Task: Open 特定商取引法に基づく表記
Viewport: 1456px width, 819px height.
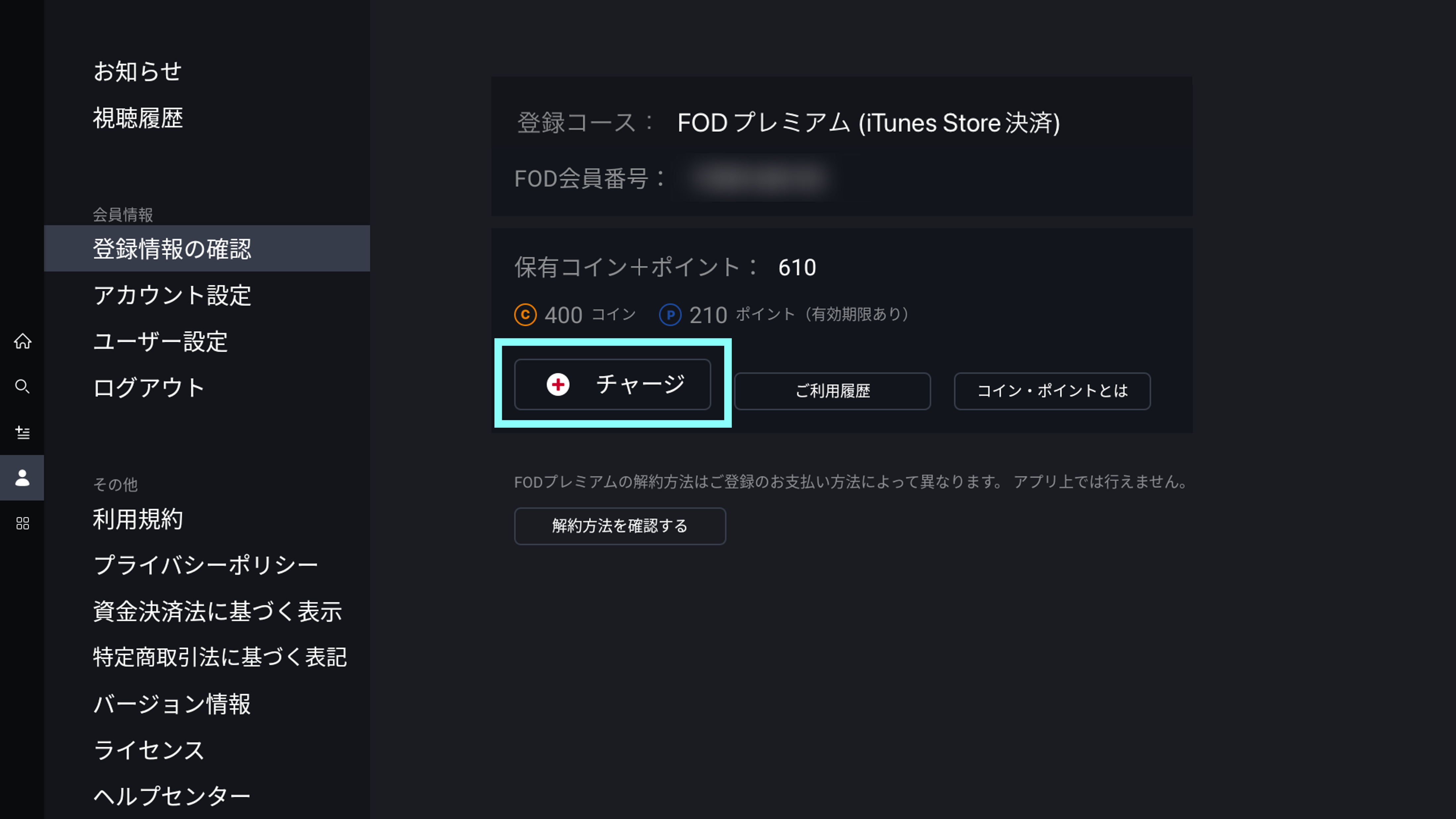Action: point(220,657)
